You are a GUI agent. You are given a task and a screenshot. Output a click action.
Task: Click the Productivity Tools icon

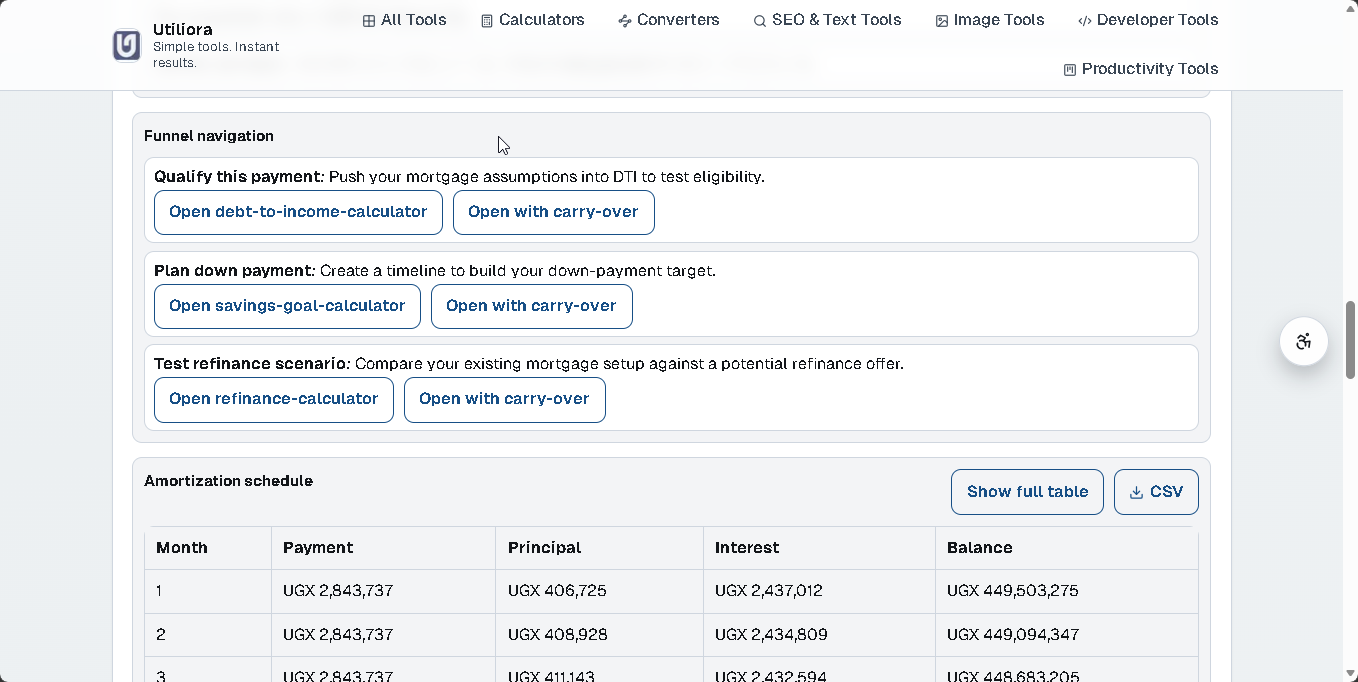coord(1070,70)
